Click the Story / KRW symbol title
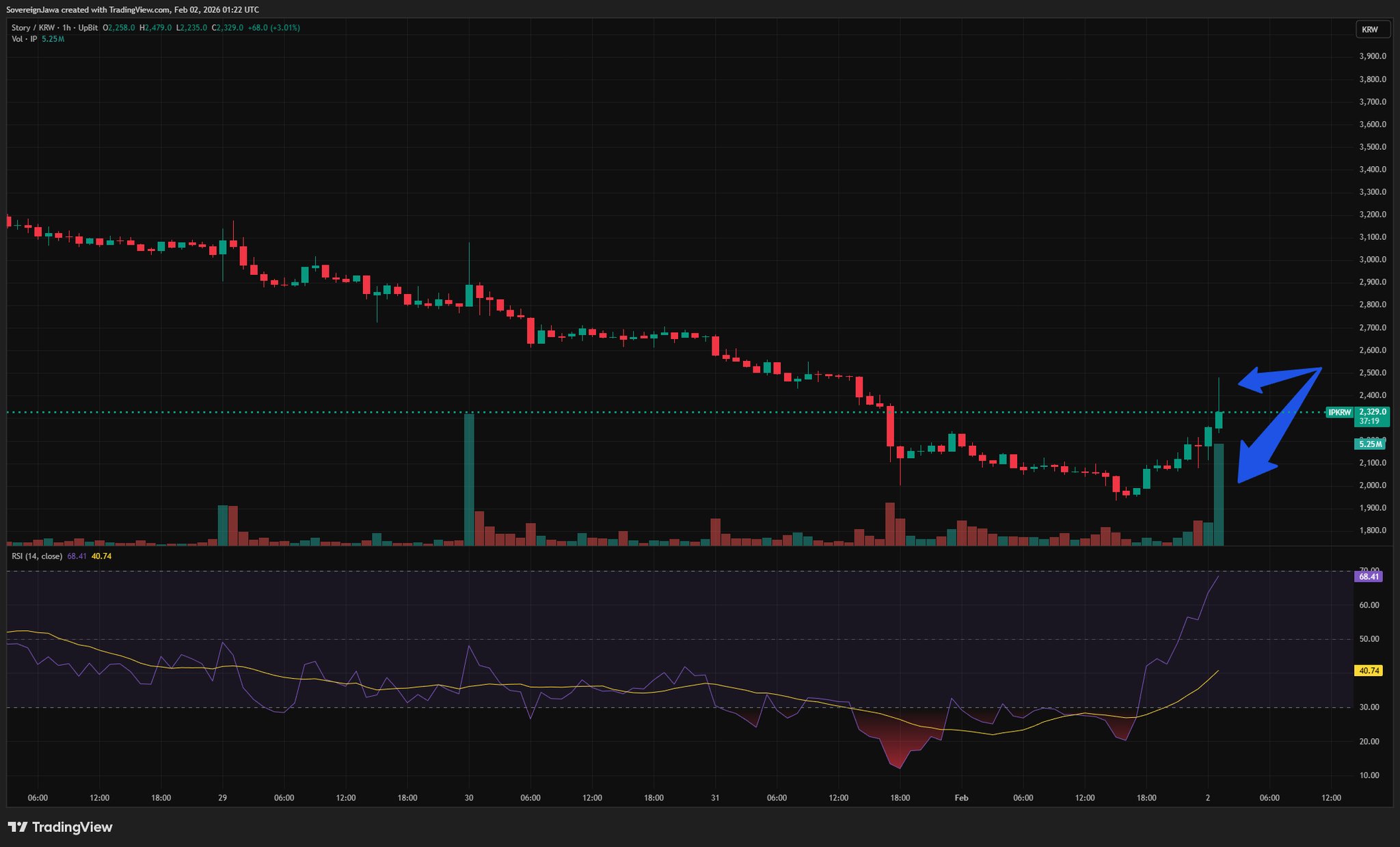The height and width of the screenshot is (847, 1400). [33, 28]
